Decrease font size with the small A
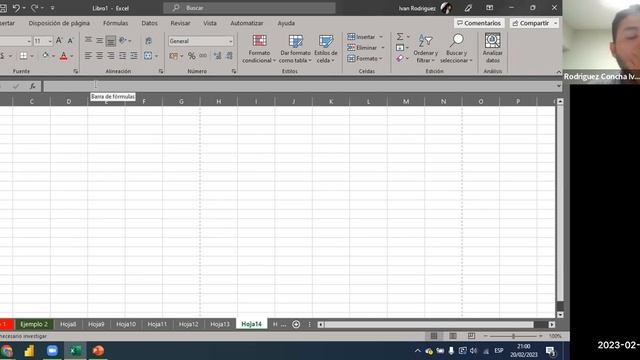 click(70, 40)
